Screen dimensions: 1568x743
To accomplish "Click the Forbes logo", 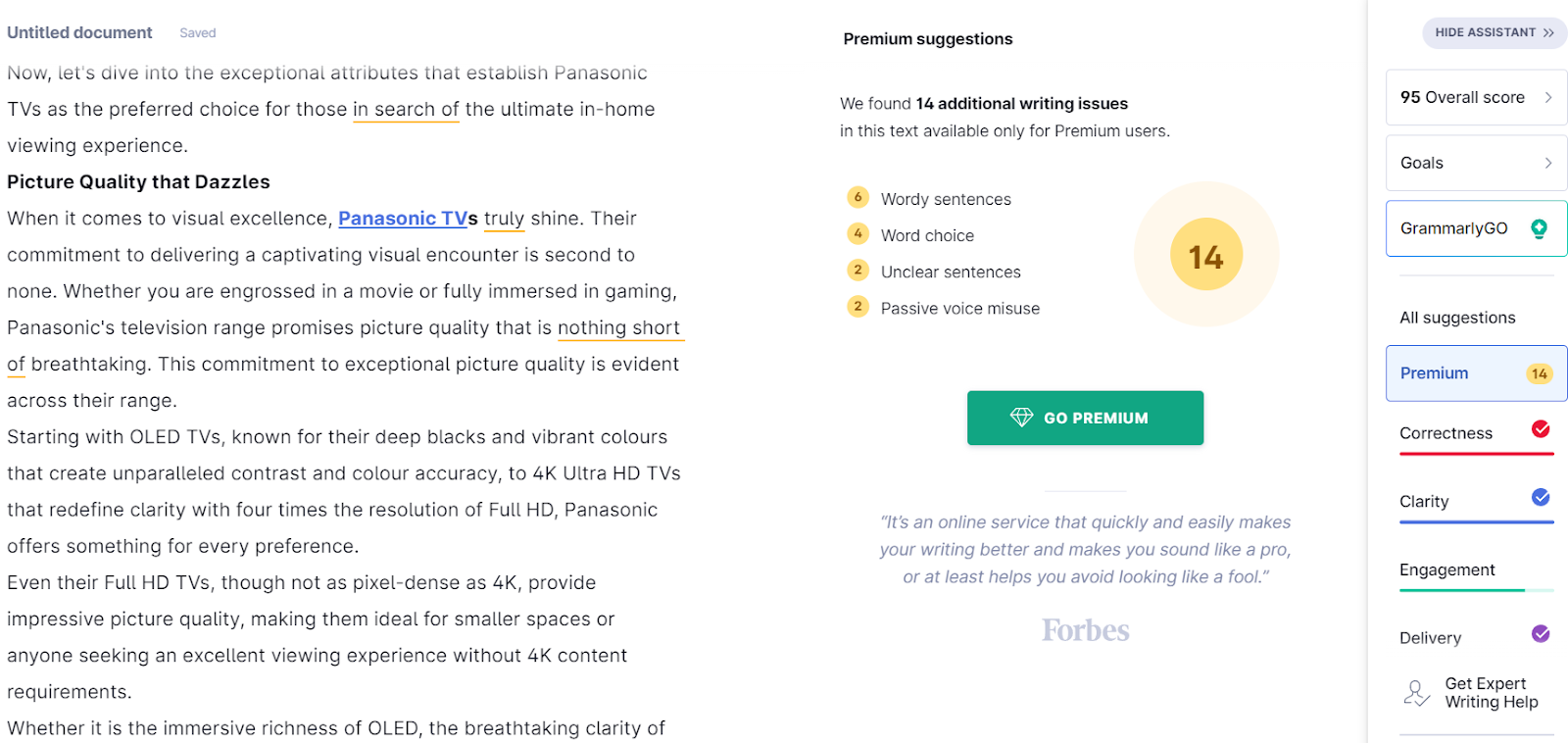I will pyautogui.click(x=1085, y=630).
